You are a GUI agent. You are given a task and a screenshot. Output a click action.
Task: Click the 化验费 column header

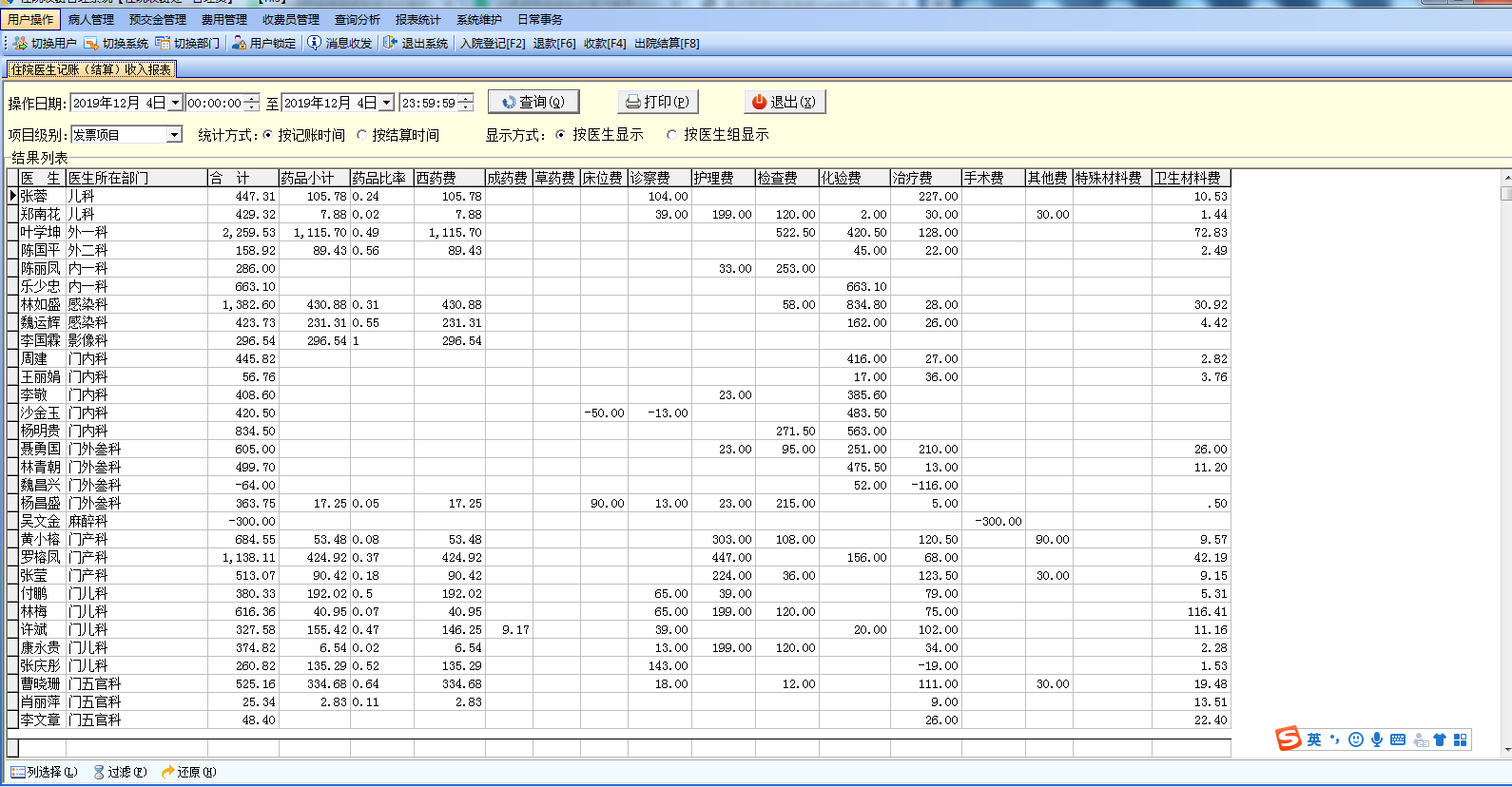(x=855, y=178)
